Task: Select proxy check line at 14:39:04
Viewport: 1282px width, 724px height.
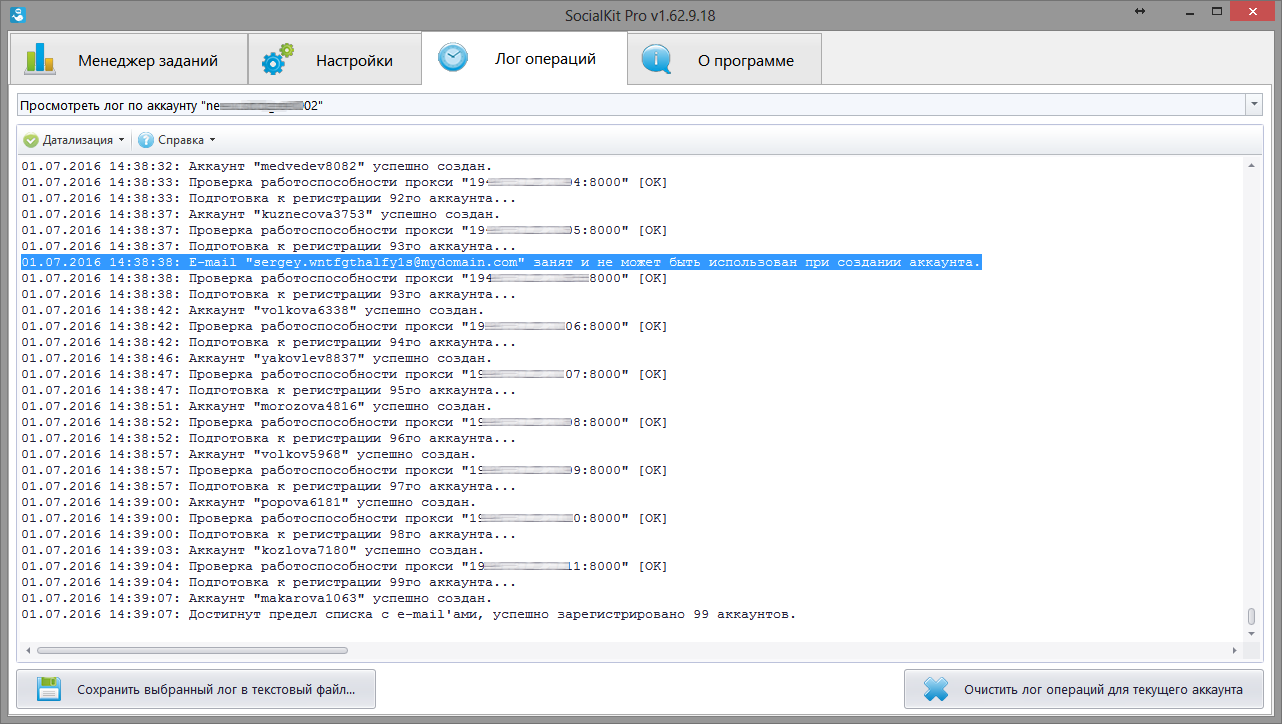Action: pos(344,566)
